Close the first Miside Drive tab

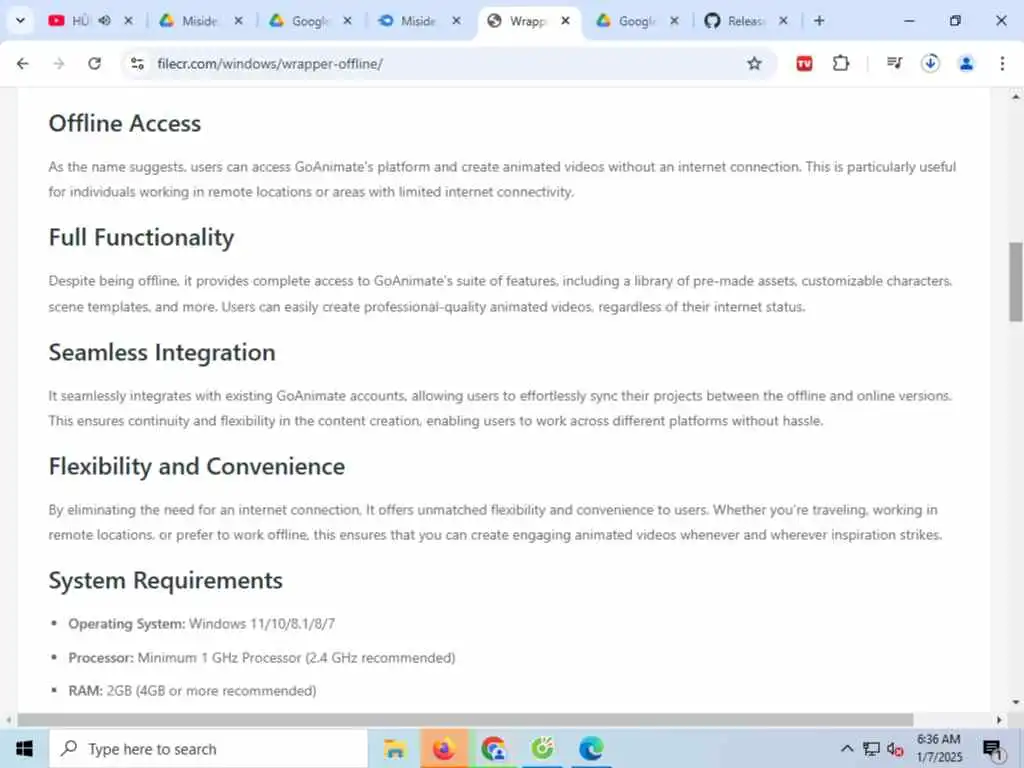click(238, 21)
